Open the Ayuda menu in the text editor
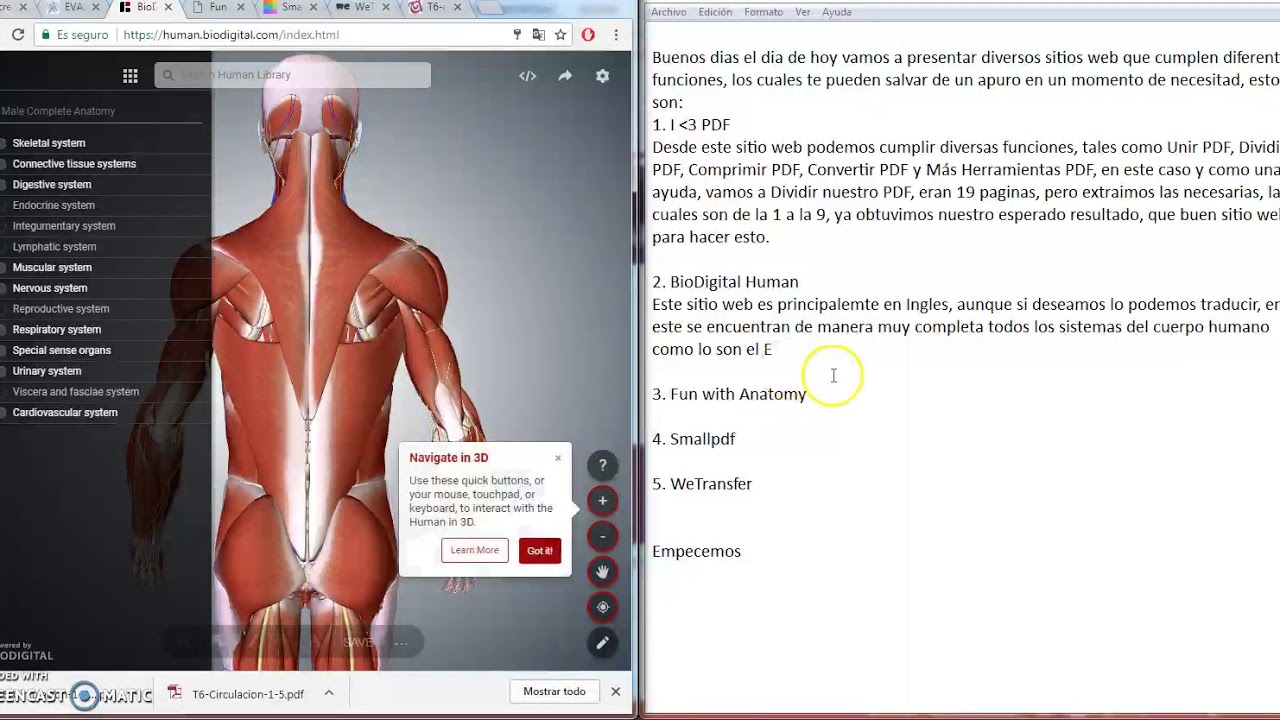Image resolution: width=1280 pixels, height=720 pixels. click(x=837, y=12)
